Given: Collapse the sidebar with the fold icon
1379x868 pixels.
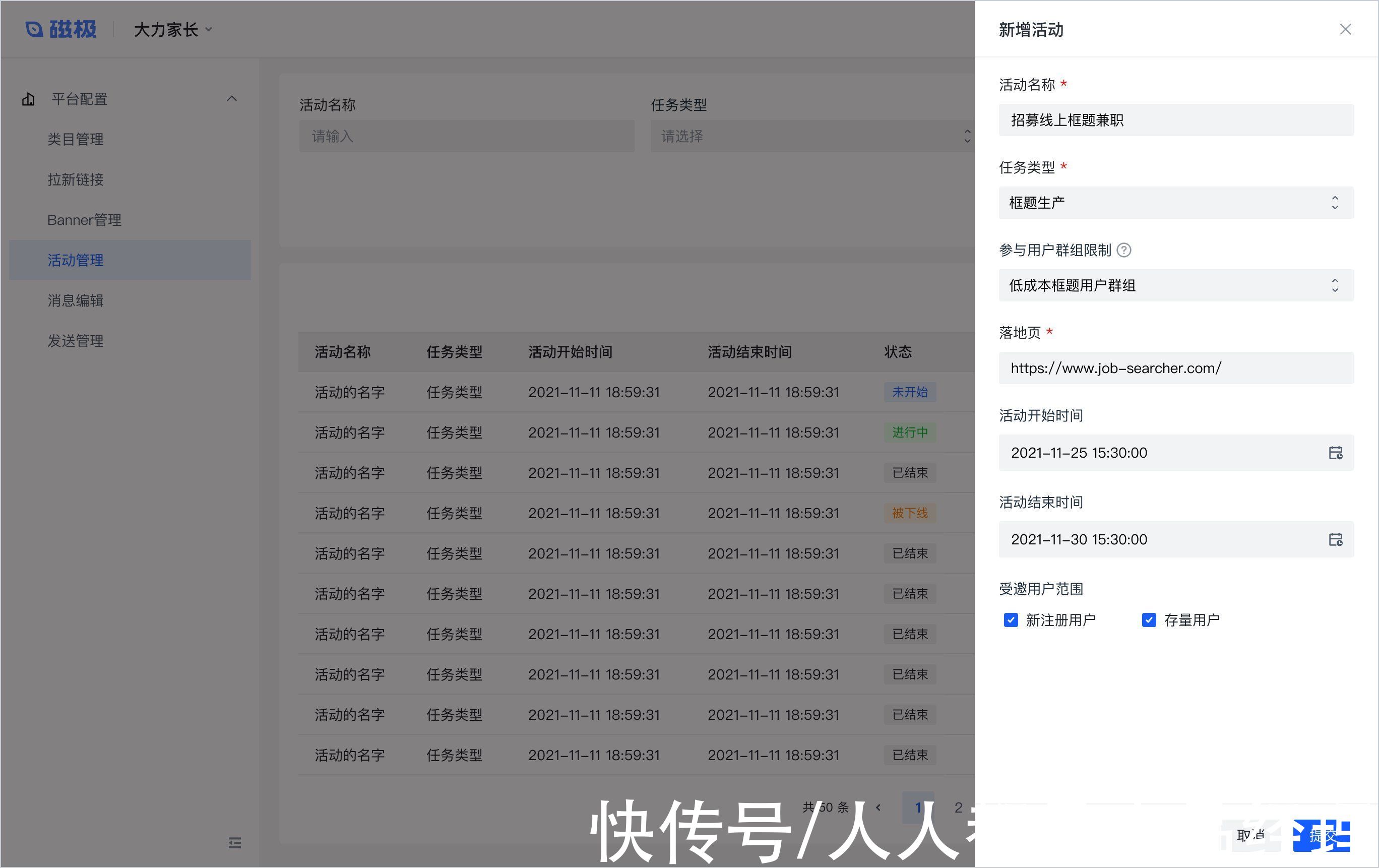Looking at the screenshot, I should pyautogui.click(x=235, y=843).
